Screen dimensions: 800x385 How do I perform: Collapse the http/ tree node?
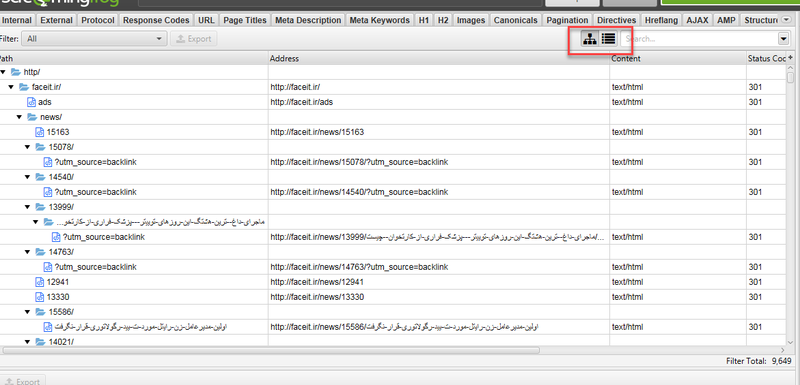tap(3, 72)
